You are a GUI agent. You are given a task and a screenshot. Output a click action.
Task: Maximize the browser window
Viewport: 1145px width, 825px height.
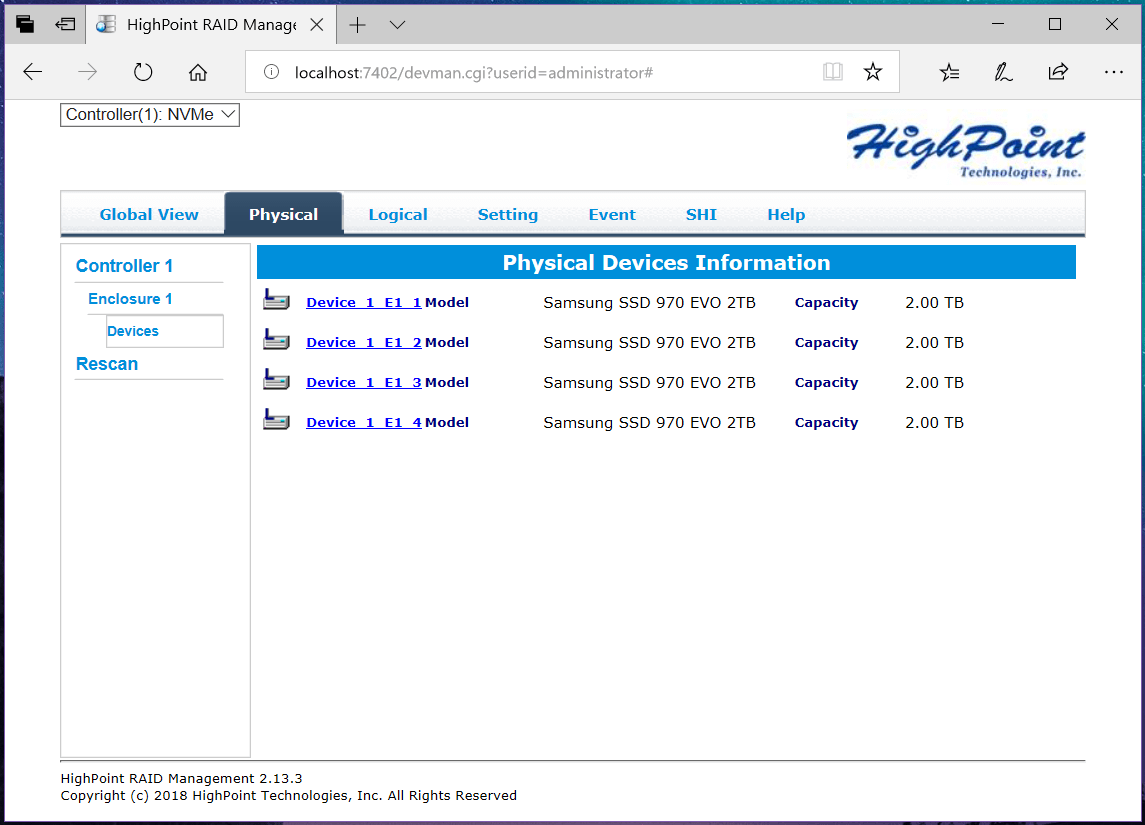[x=1054, y=24]
